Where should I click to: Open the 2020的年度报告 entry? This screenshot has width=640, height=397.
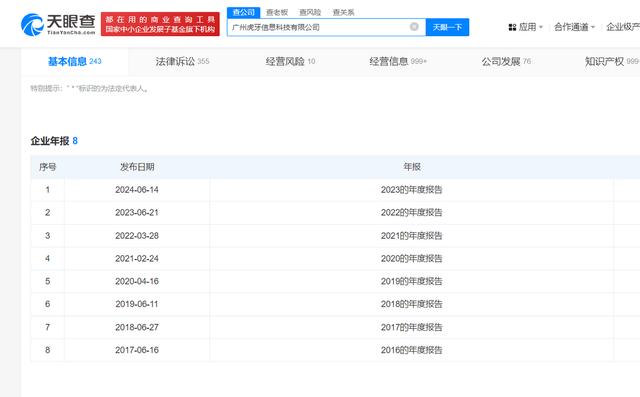411,259
